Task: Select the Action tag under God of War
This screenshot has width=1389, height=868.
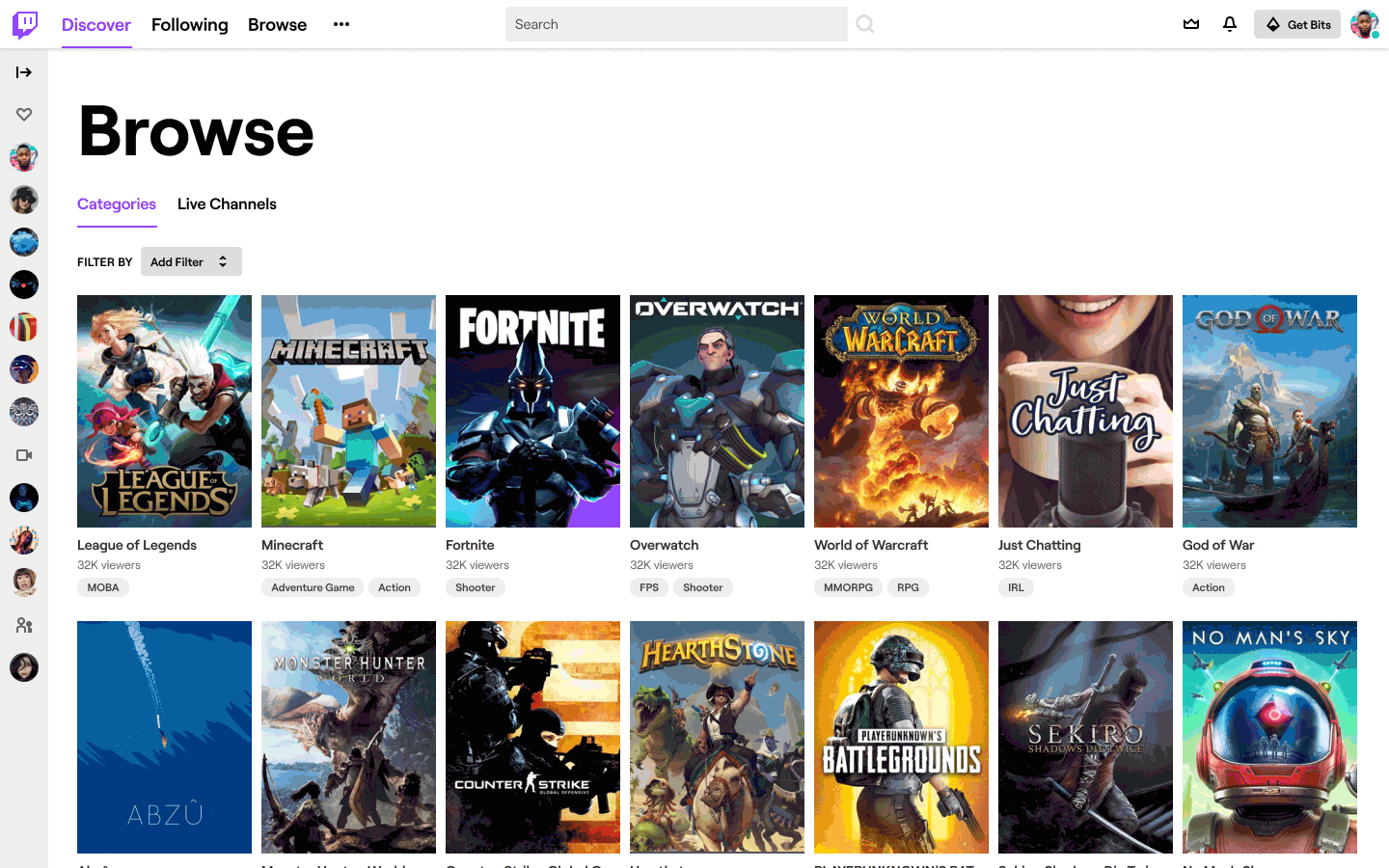Action: point(1209,587)
